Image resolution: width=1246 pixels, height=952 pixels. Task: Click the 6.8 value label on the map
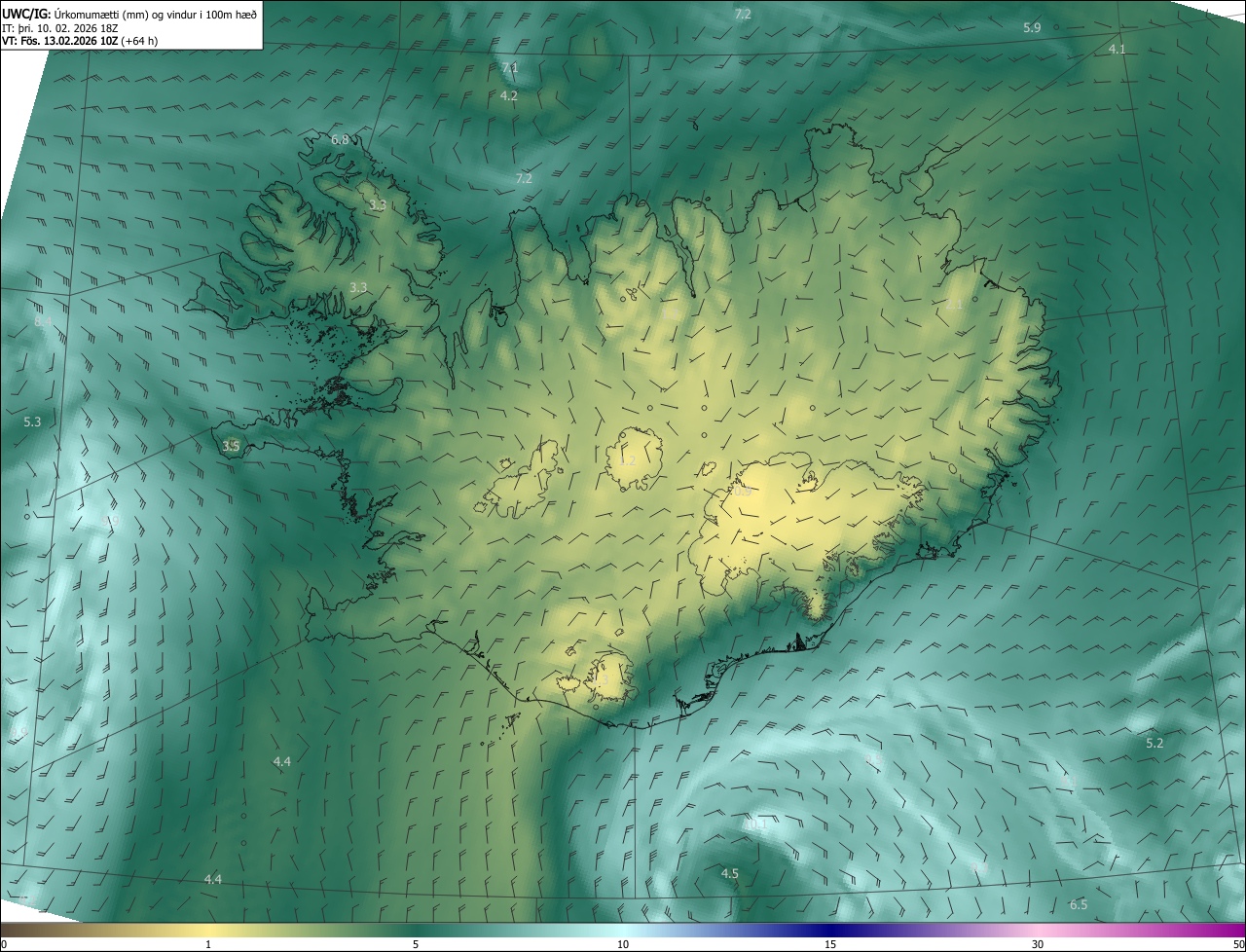[x=340, y=140]
